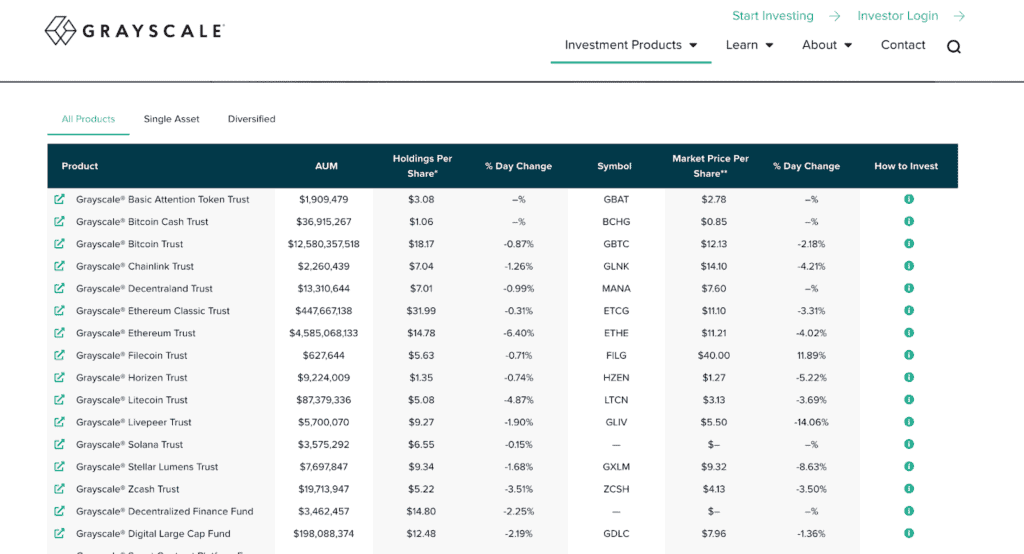
Task: Click How to Invest info icon for GBAT row
Action: (908, 199)
